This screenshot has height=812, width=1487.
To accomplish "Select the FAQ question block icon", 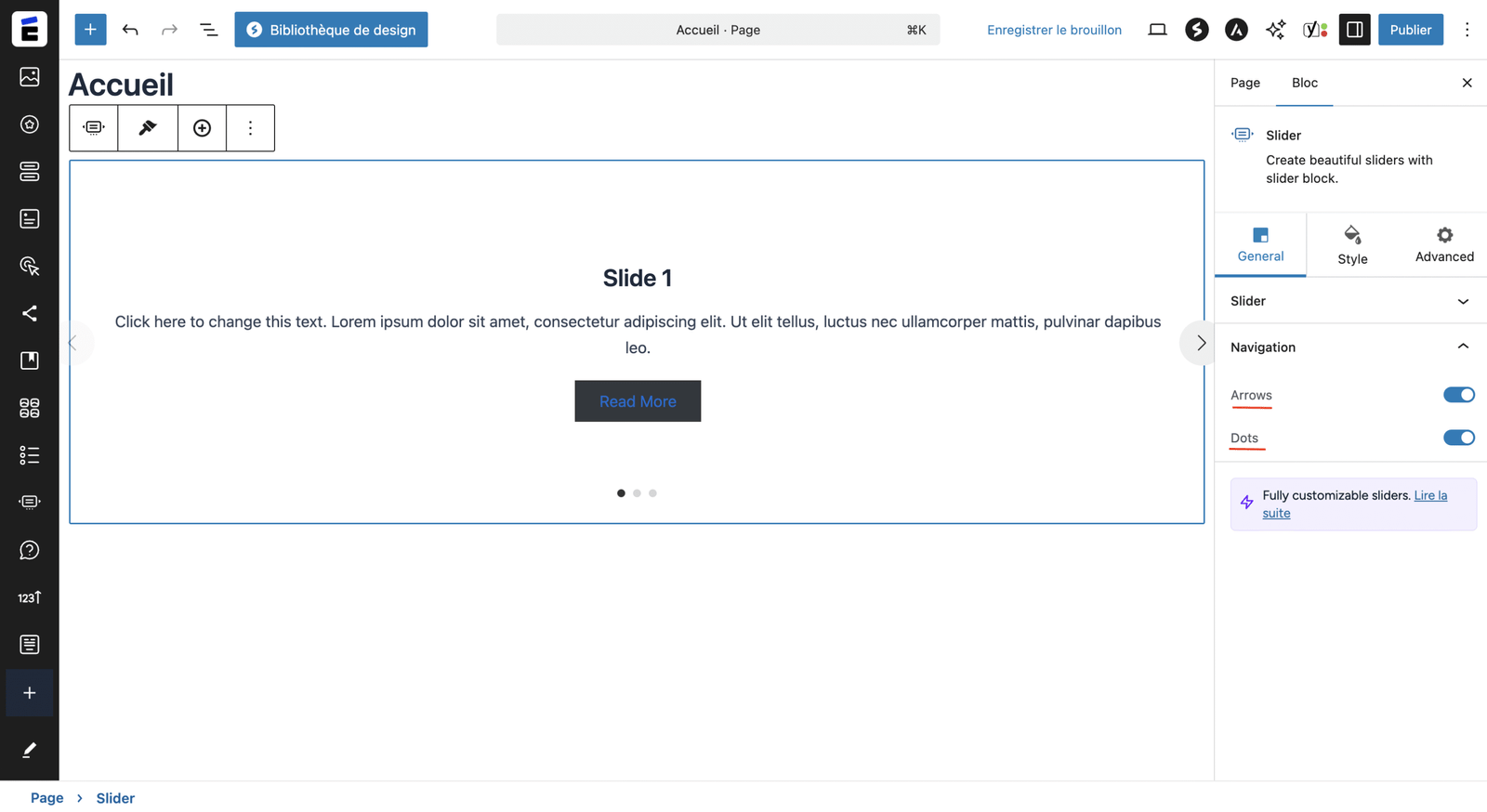I will (30, 550).
